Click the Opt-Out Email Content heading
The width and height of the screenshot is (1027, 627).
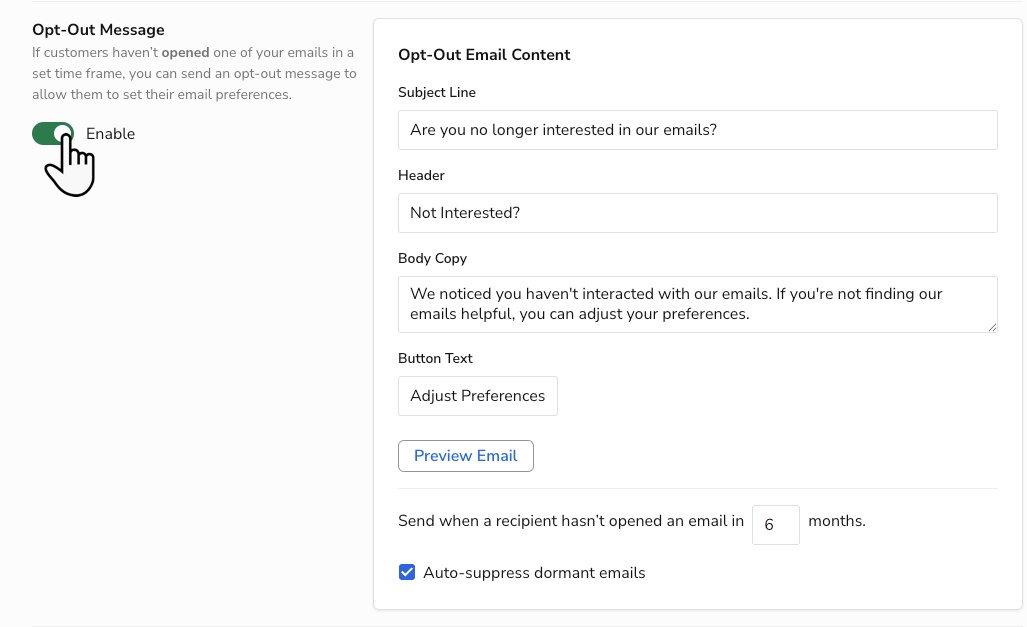tap(484, 54)
